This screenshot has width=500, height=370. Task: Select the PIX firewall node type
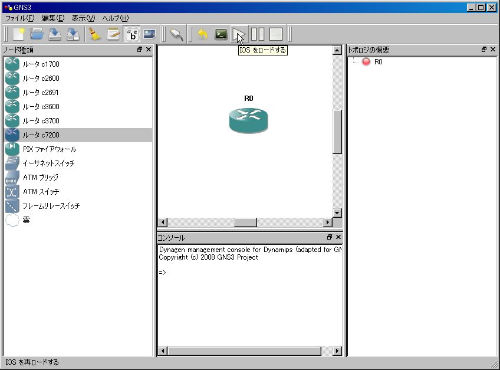[78, 149]
